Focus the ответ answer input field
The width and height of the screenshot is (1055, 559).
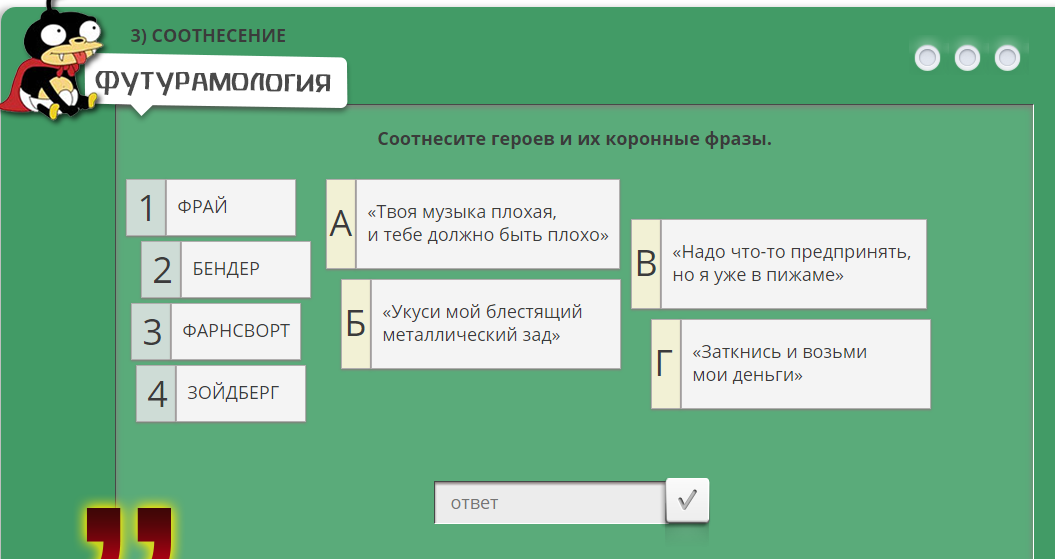click(550, 502)
